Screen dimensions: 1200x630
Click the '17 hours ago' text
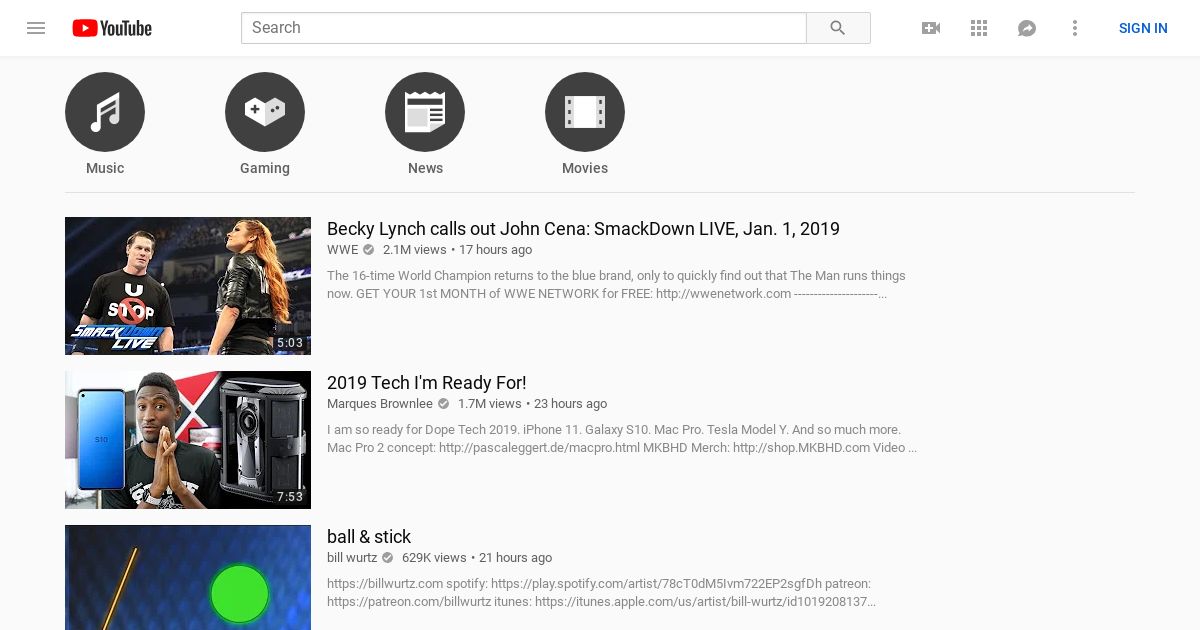pyautogui.click(x=495, y=250)
